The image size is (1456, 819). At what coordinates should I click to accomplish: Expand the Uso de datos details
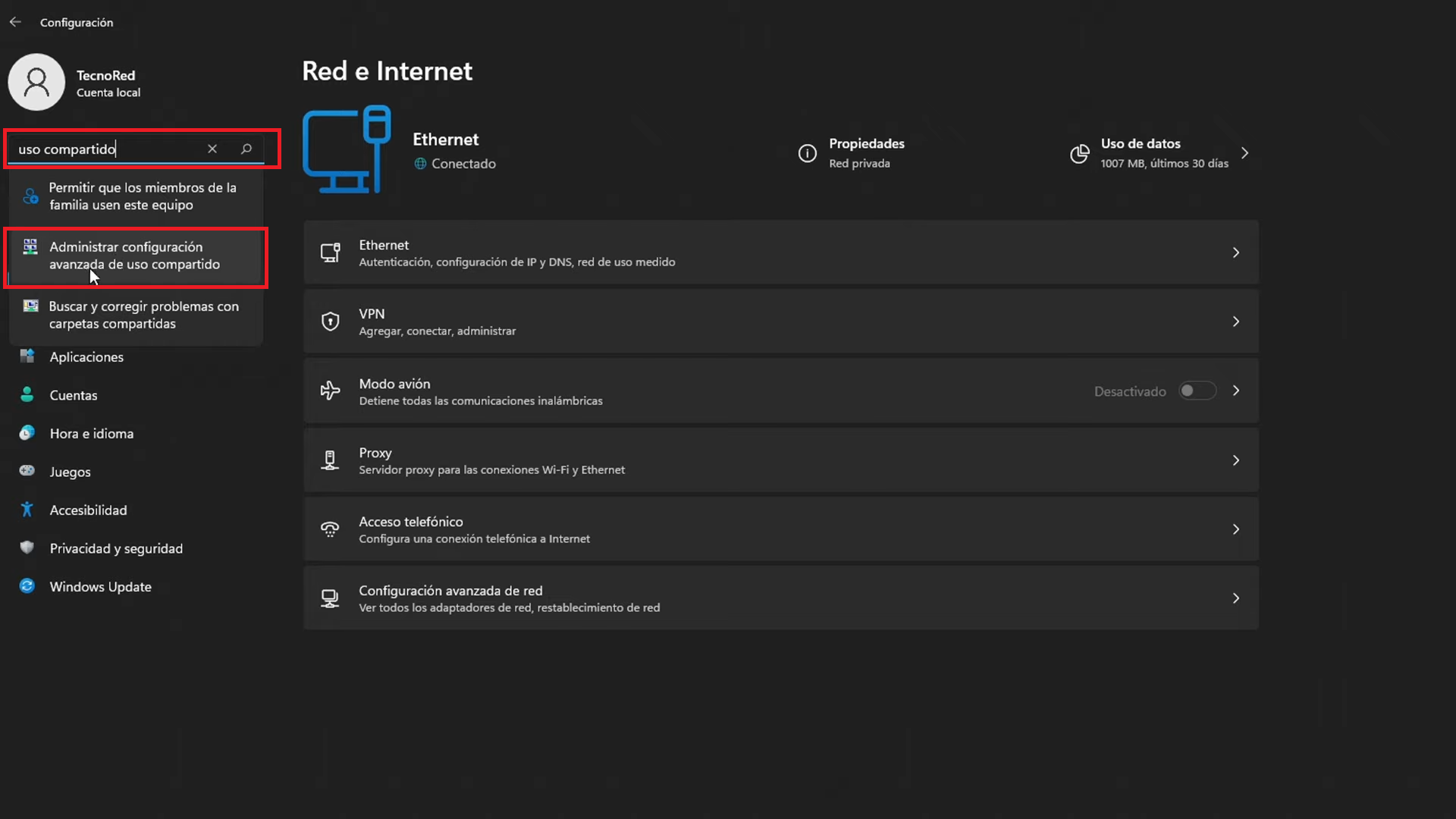1246,152
